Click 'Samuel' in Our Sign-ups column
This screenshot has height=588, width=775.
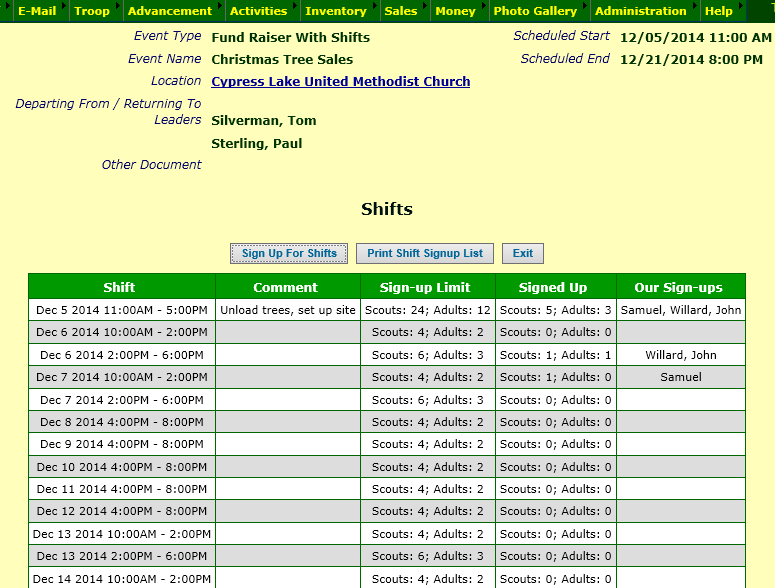[x=681, y=377]
